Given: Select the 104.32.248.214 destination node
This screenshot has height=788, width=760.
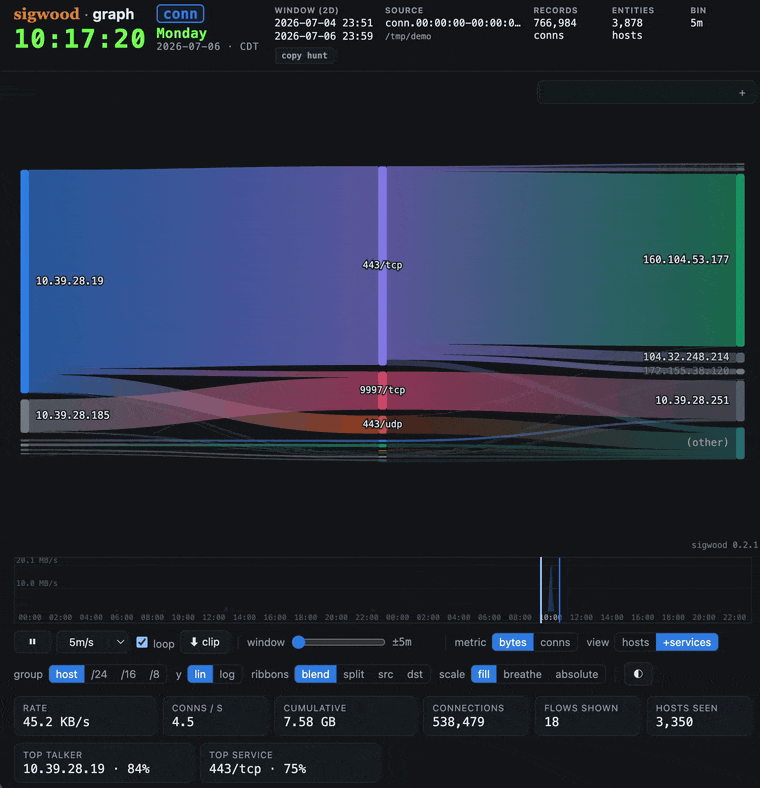Looking at the screenshot, I should tap(740, 357).
